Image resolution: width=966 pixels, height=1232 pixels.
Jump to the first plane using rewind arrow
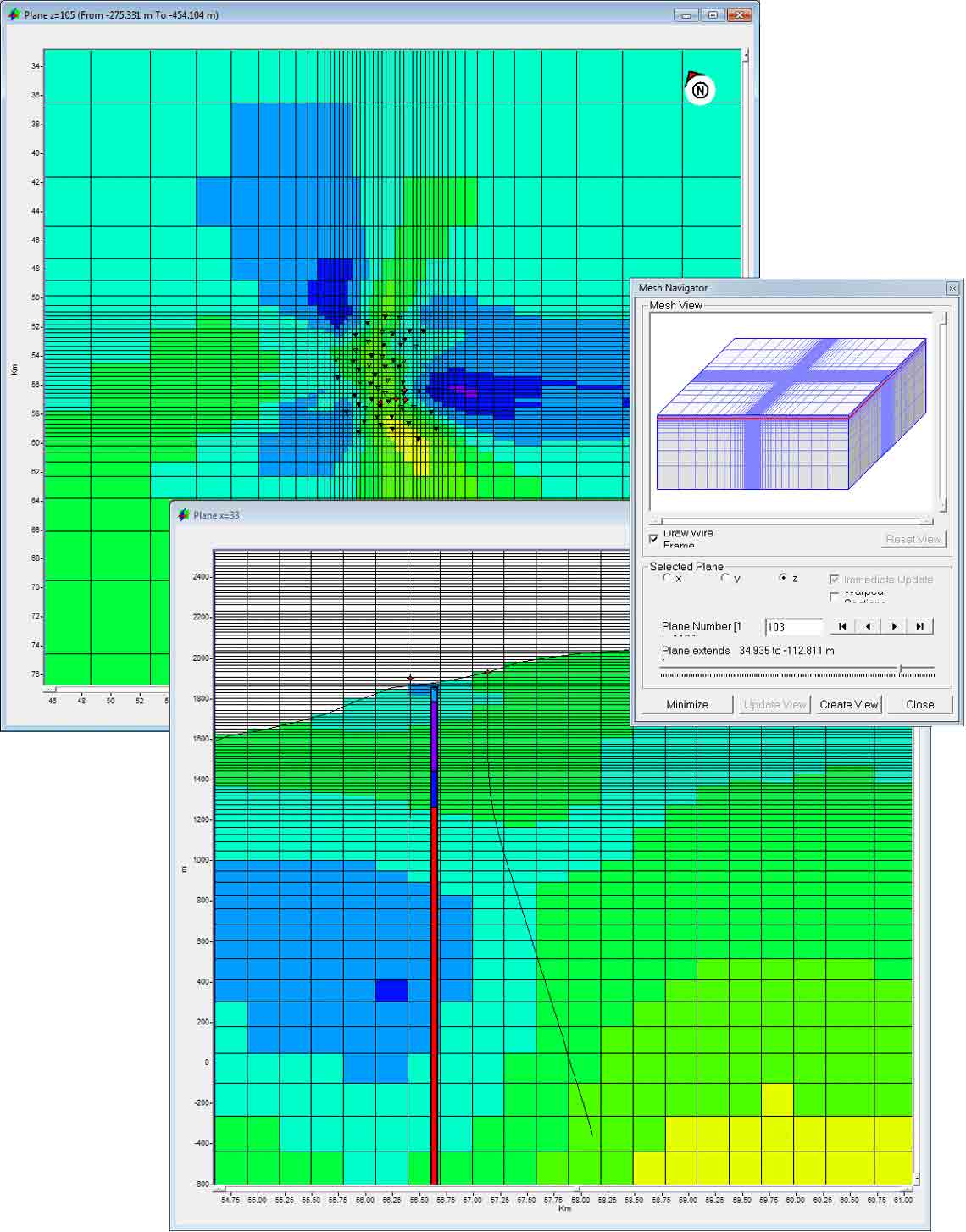coord(841,626)
